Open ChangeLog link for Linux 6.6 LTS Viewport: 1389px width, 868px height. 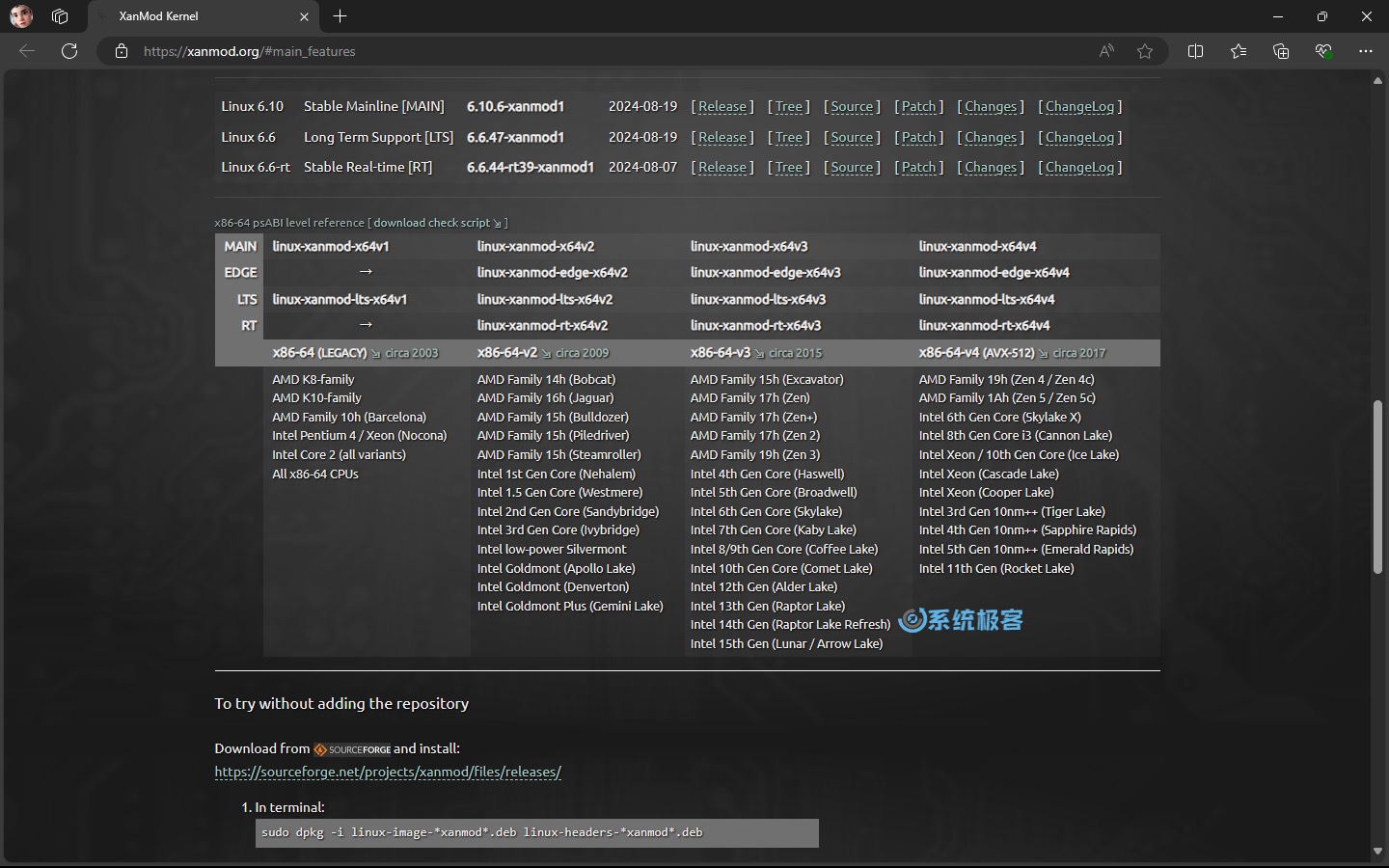pos(1079,138)
